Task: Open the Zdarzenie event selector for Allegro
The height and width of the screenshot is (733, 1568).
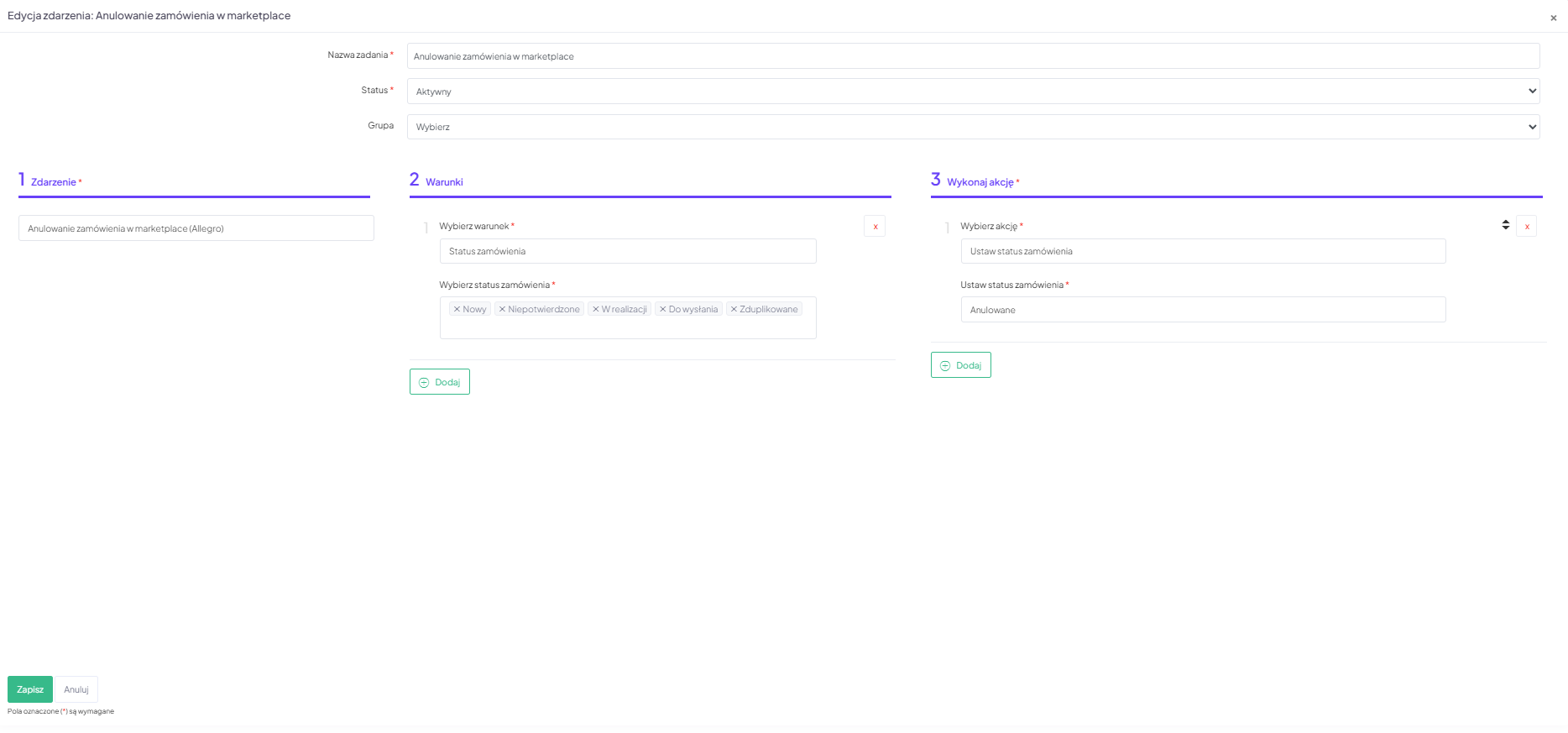Action: click(196, 228)
